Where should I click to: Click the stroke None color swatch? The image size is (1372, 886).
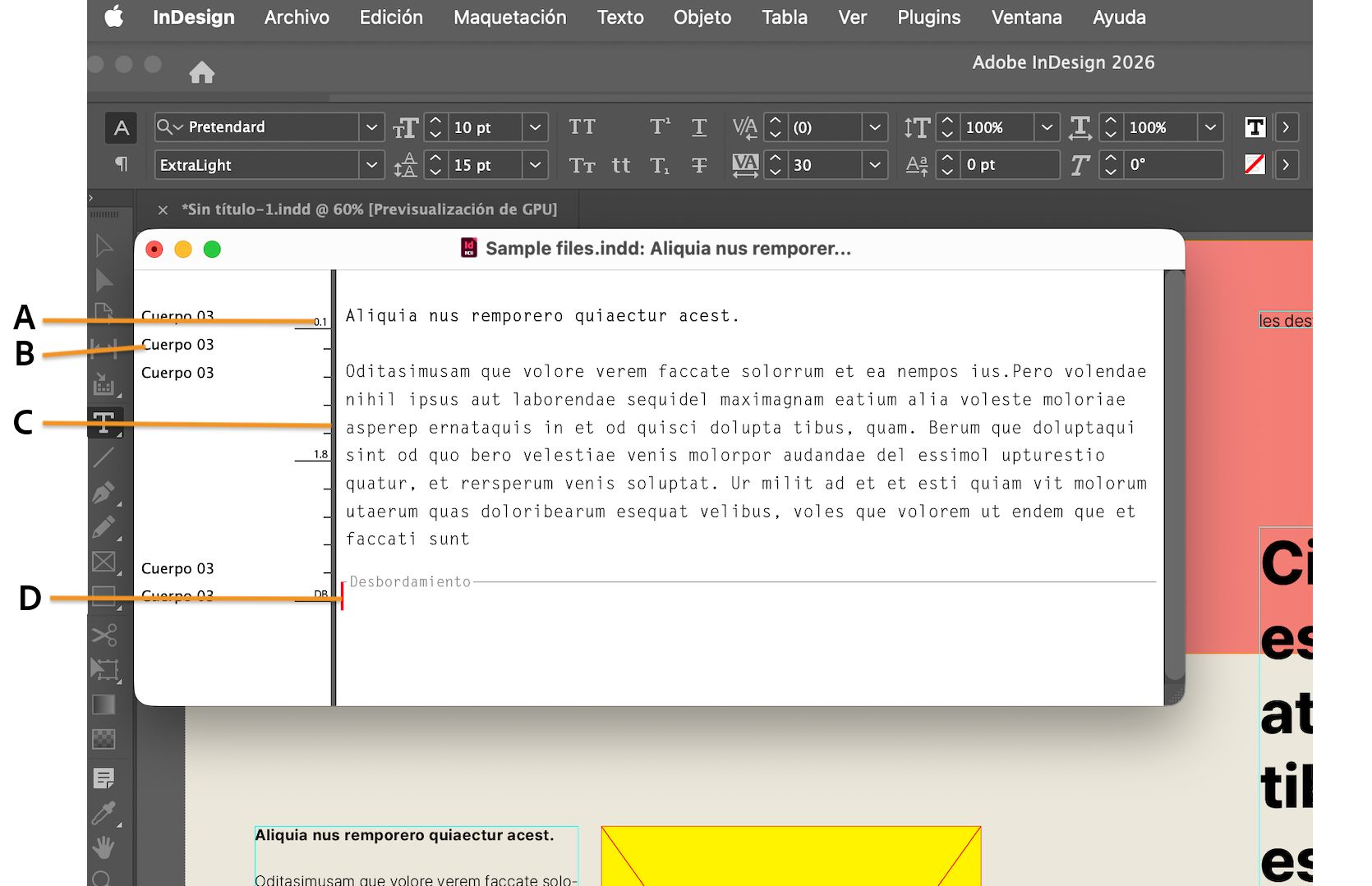coord(1255,164)
